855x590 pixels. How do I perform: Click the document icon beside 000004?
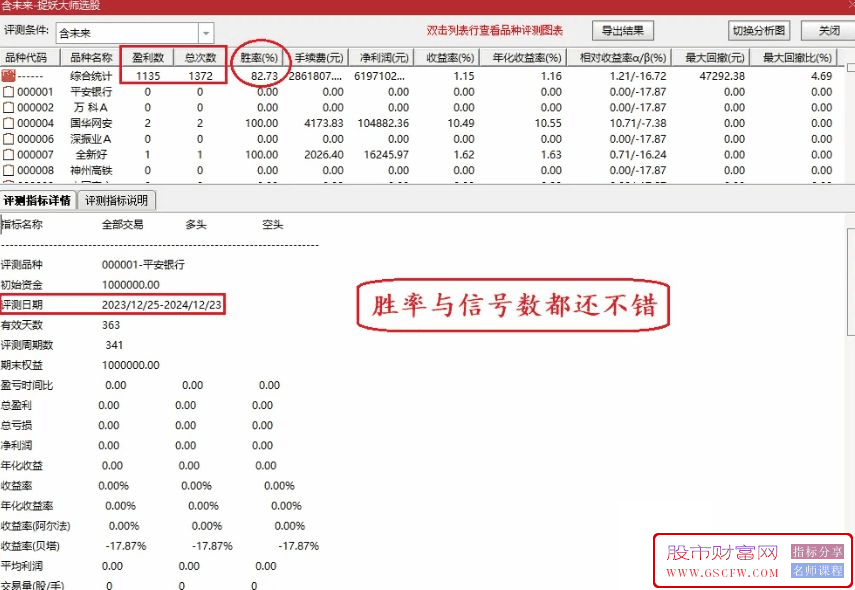pos(8,123)
